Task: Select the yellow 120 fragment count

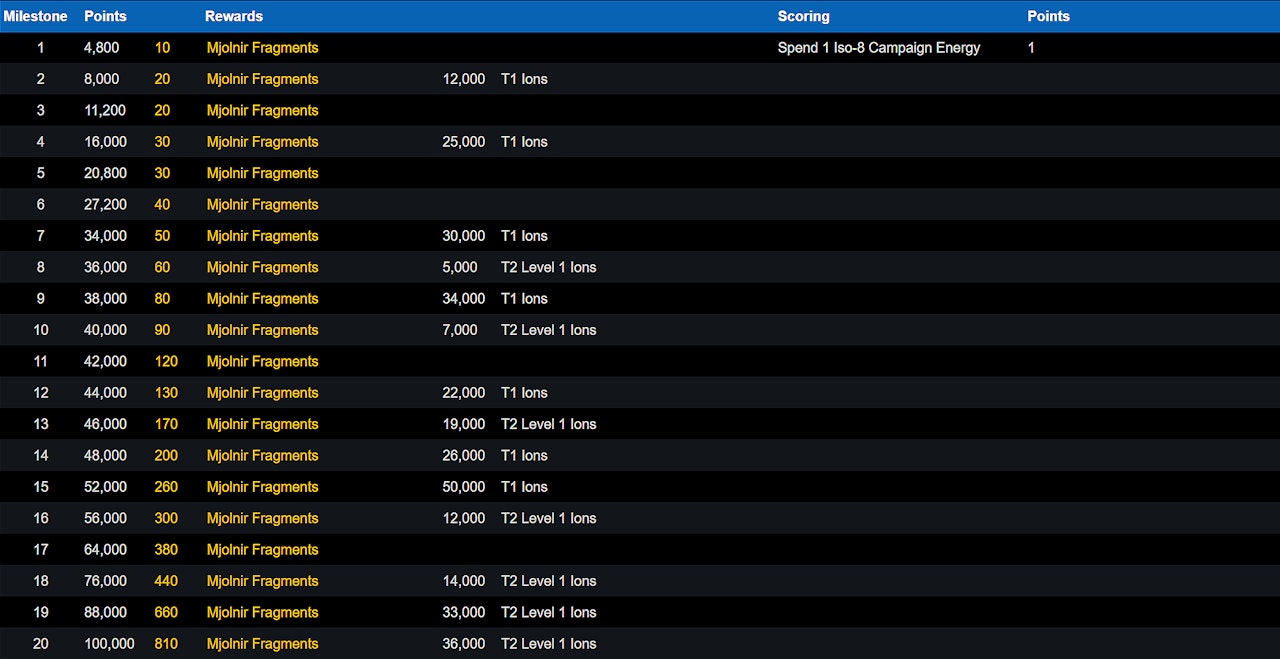Action: click(x=166, y=361)
